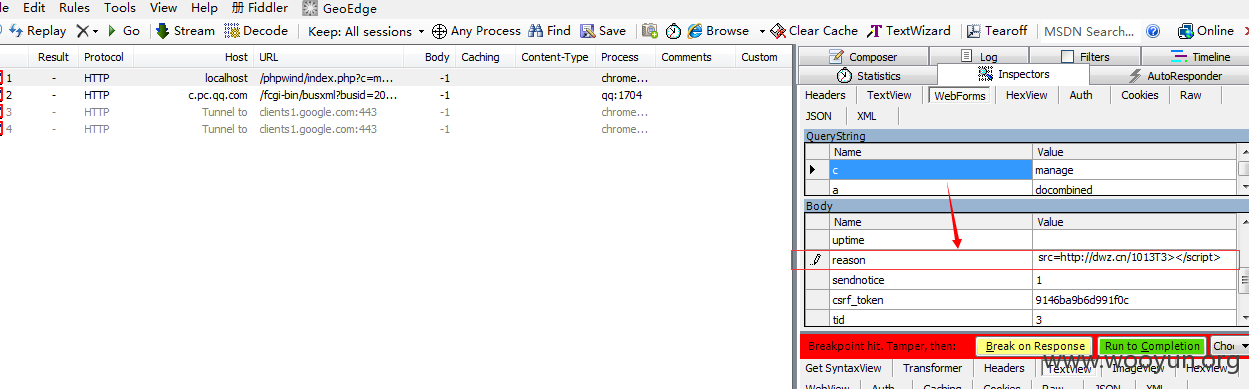
Task: Click the Go resume arrow icon
Action: pos(113,31)
